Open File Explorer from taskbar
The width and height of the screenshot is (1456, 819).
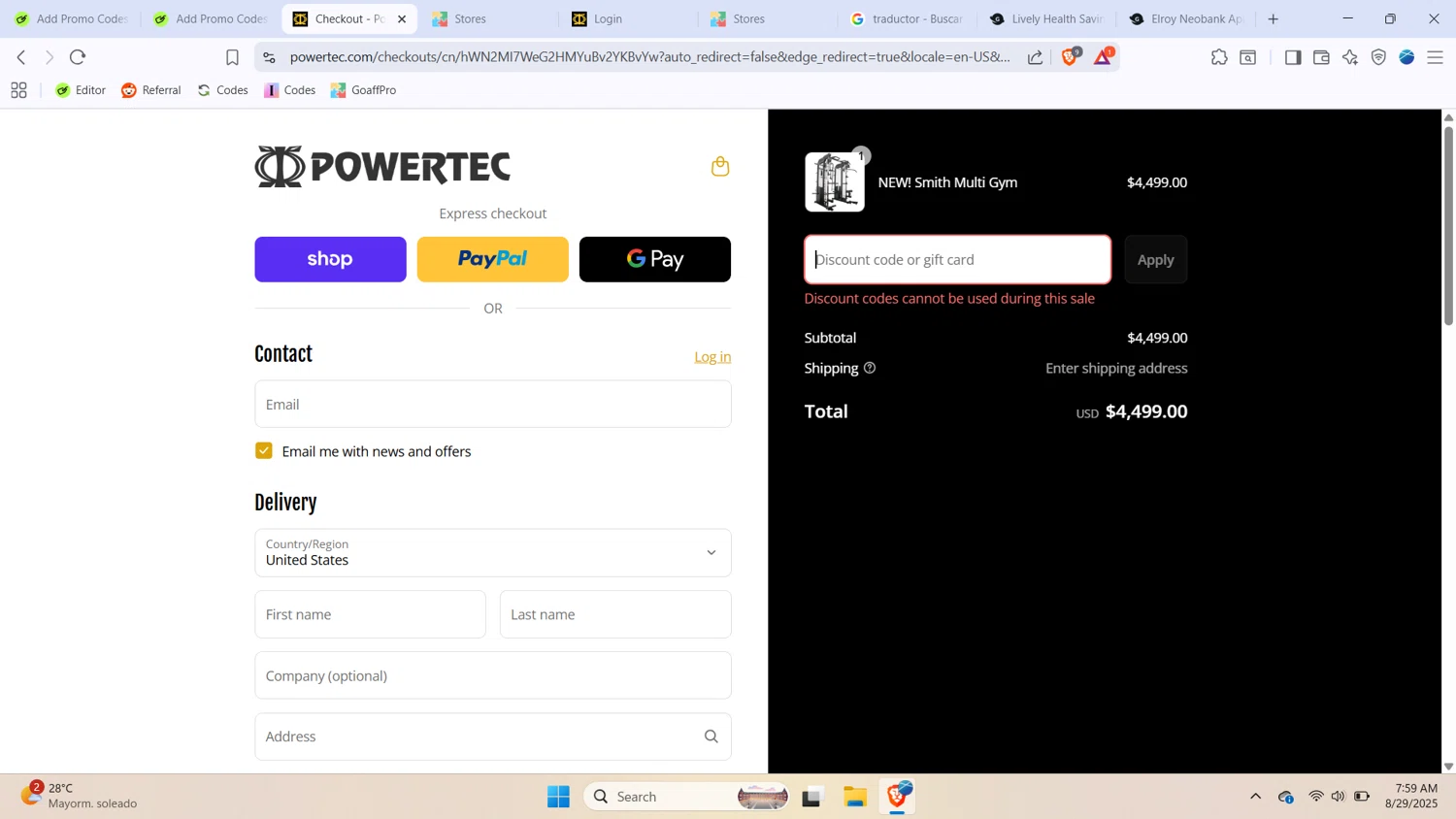click(x=854, y=797)
